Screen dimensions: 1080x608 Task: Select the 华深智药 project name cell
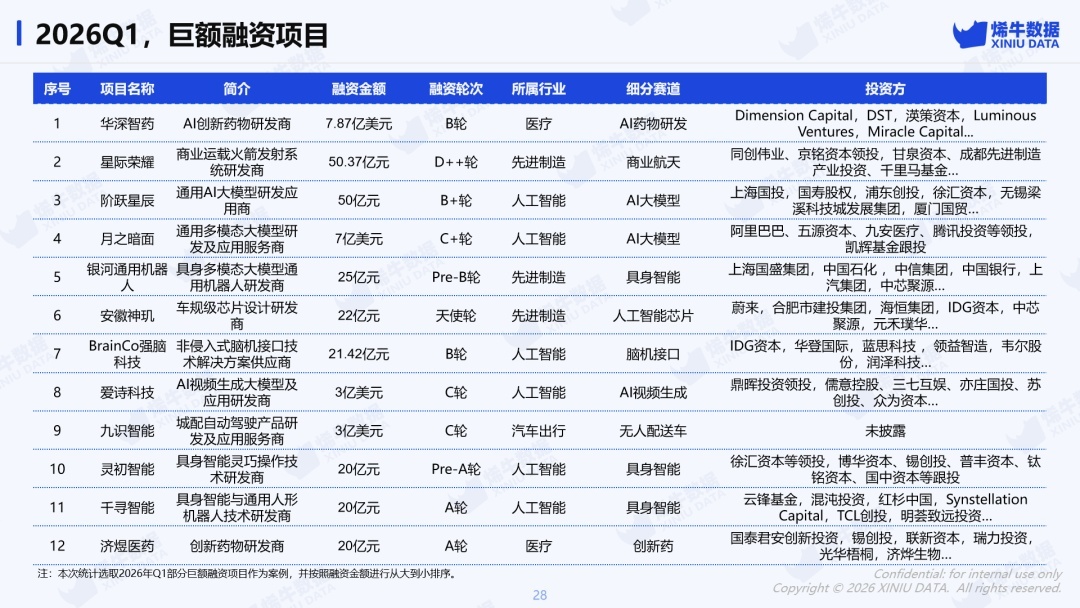127,124
